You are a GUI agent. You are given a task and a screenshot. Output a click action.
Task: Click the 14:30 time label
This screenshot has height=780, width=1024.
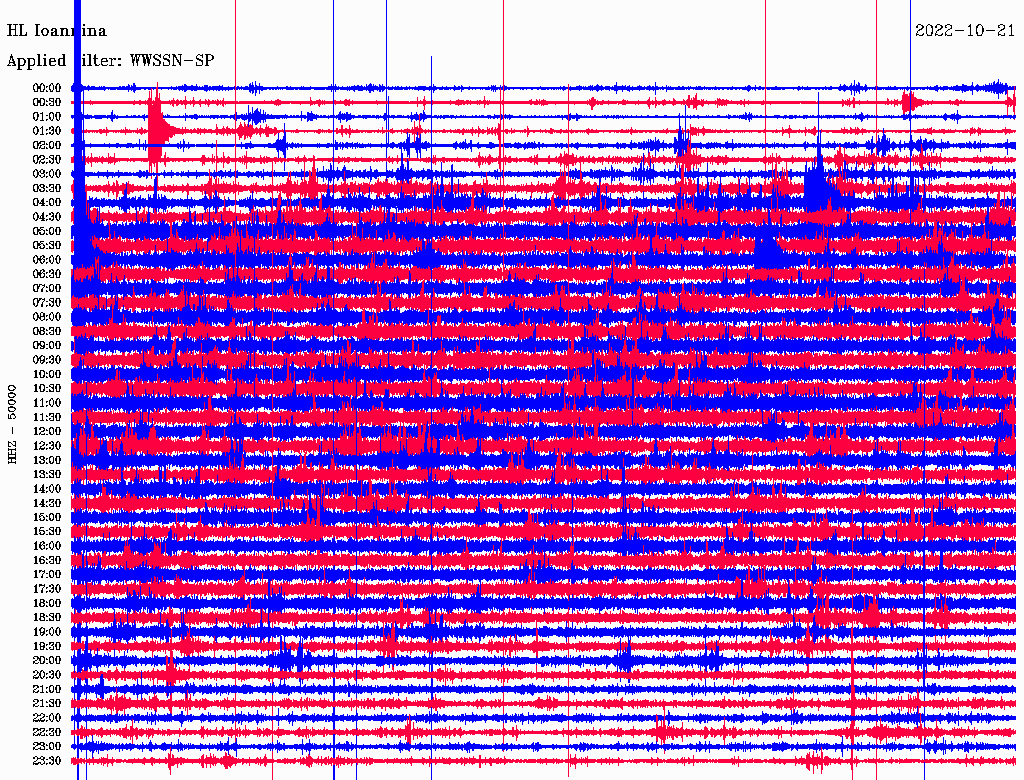(x=47, y=504)
